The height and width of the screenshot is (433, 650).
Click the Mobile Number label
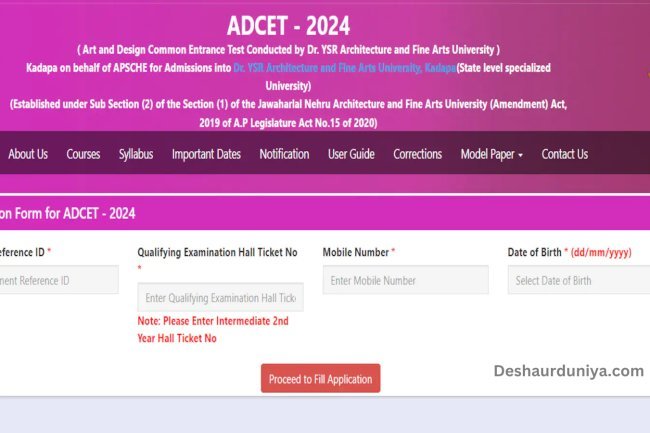point(356,252)
